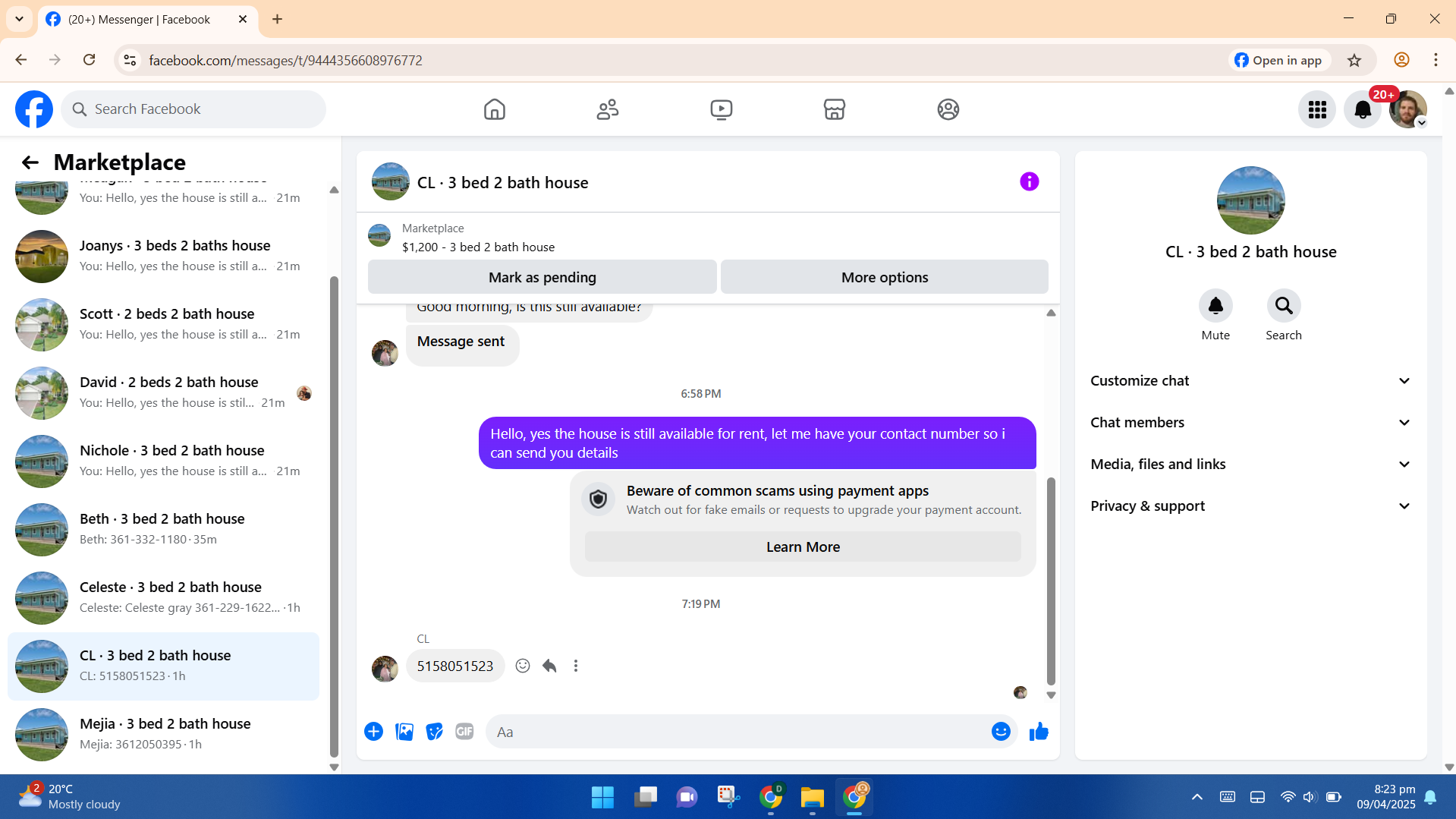Open David 2 beds 2 bath house conversation
The height and width of the screenshot is (819, 1456).
pos(163,392)
